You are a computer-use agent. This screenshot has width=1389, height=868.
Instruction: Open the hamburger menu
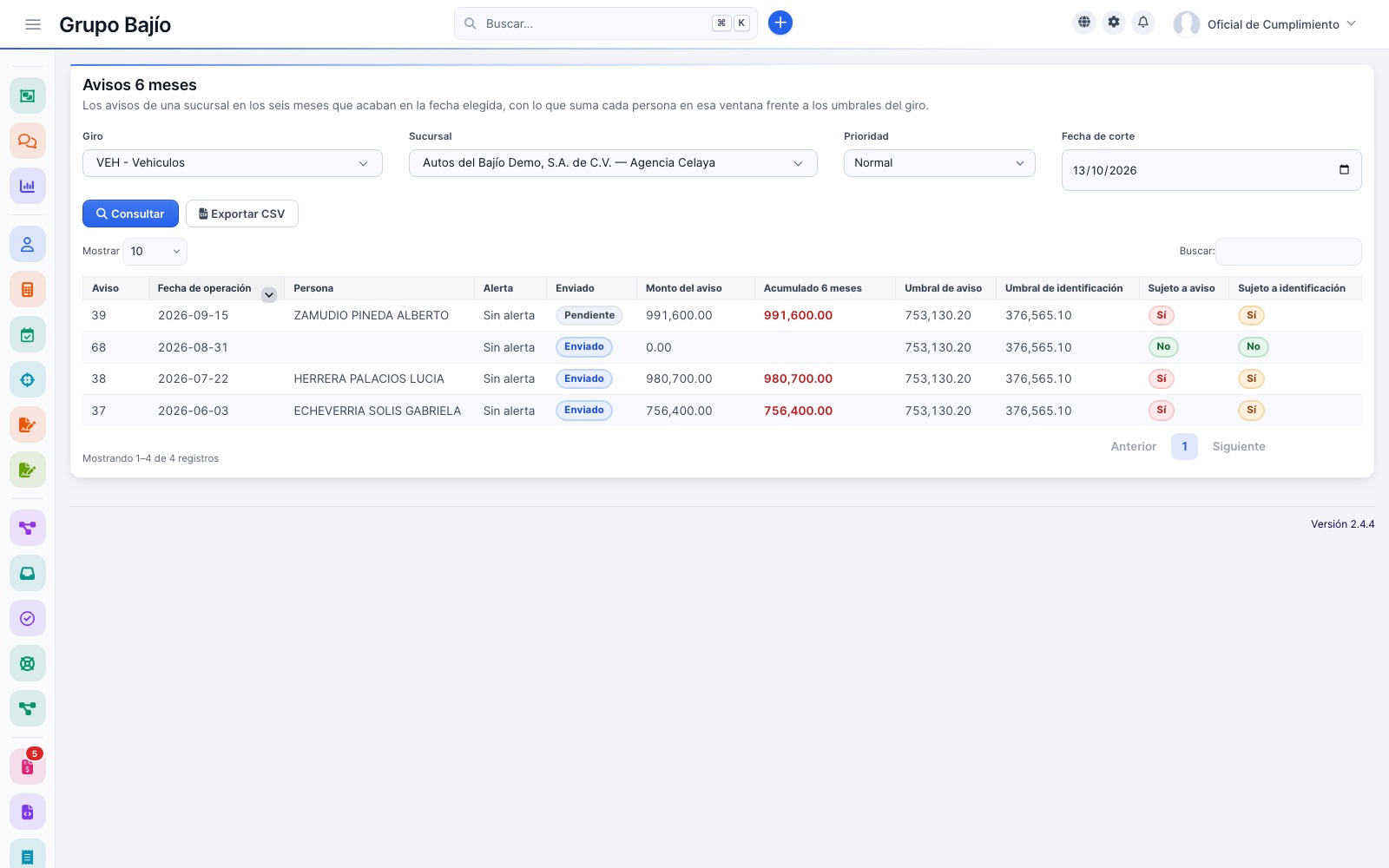point(33,24)
